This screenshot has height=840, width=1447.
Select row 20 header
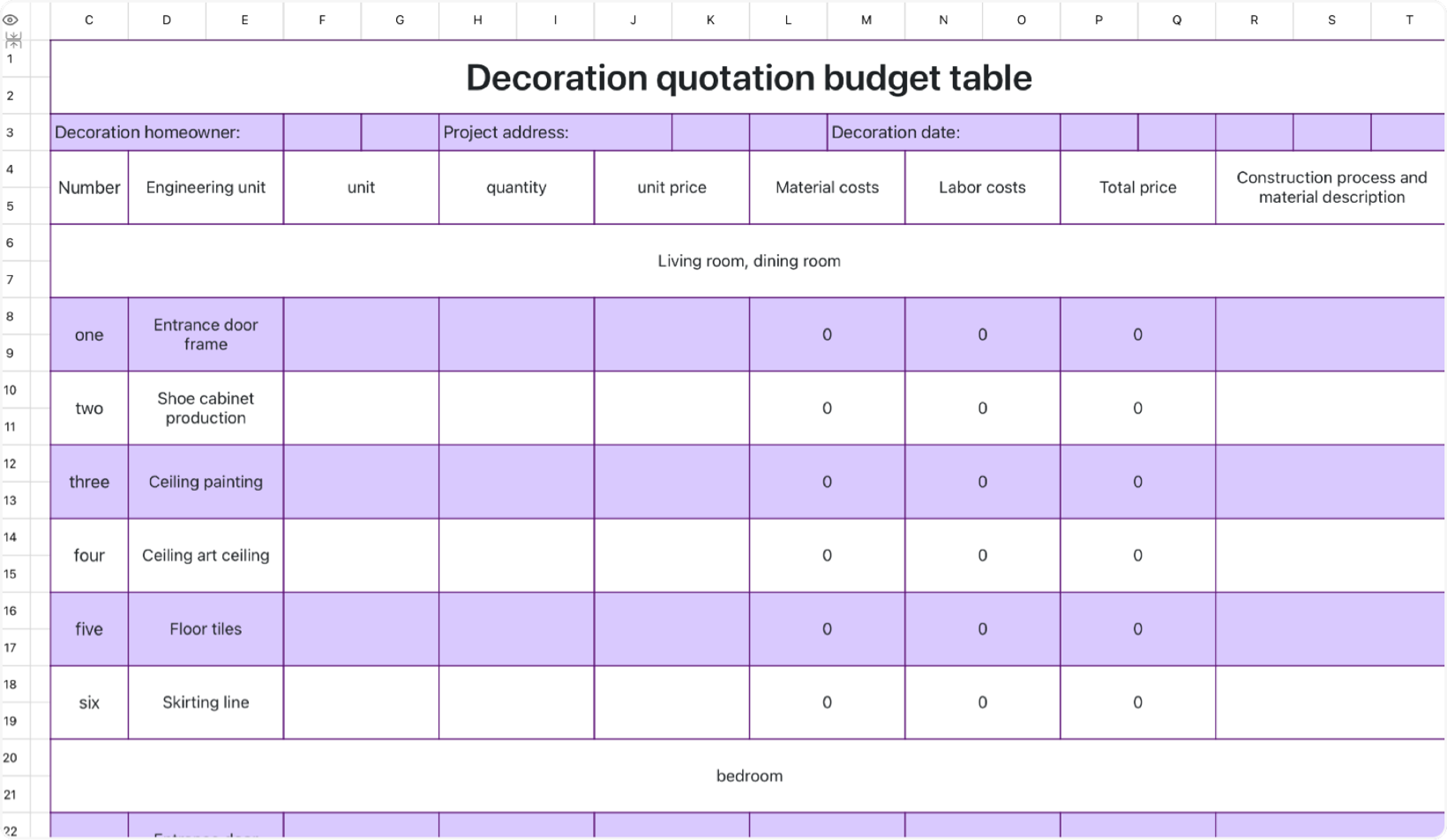[11, 757]
